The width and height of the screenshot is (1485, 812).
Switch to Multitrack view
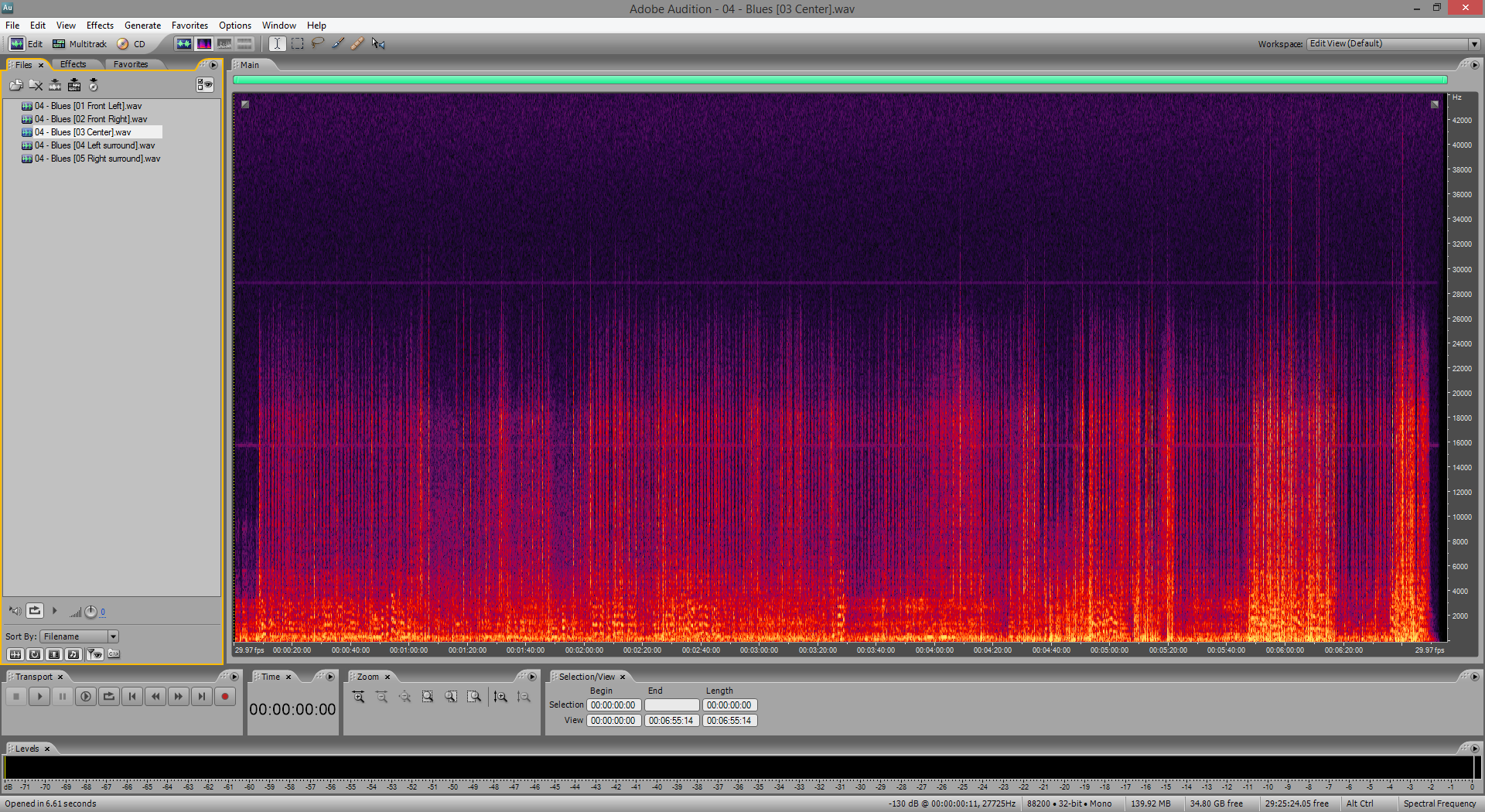pyautogui.click(x=80, y=44)
